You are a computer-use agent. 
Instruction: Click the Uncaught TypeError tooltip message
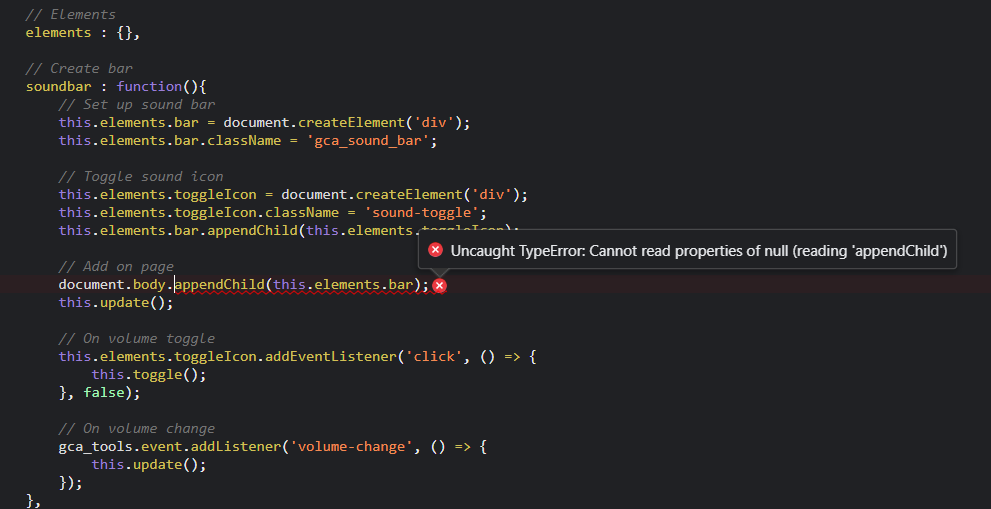699,251
